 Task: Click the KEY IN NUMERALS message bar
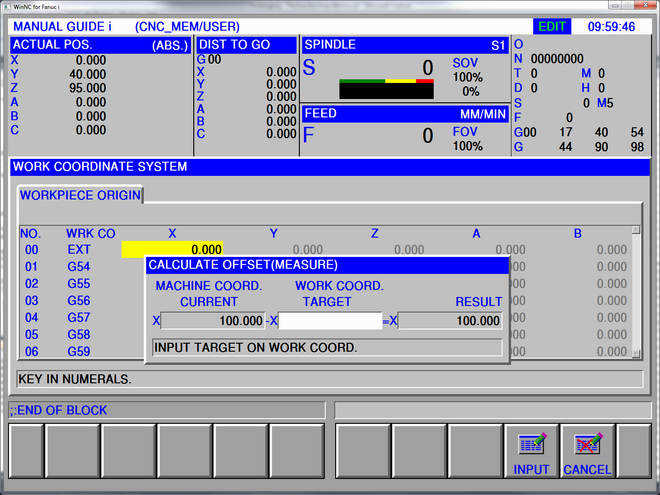[x=330, y=379]
